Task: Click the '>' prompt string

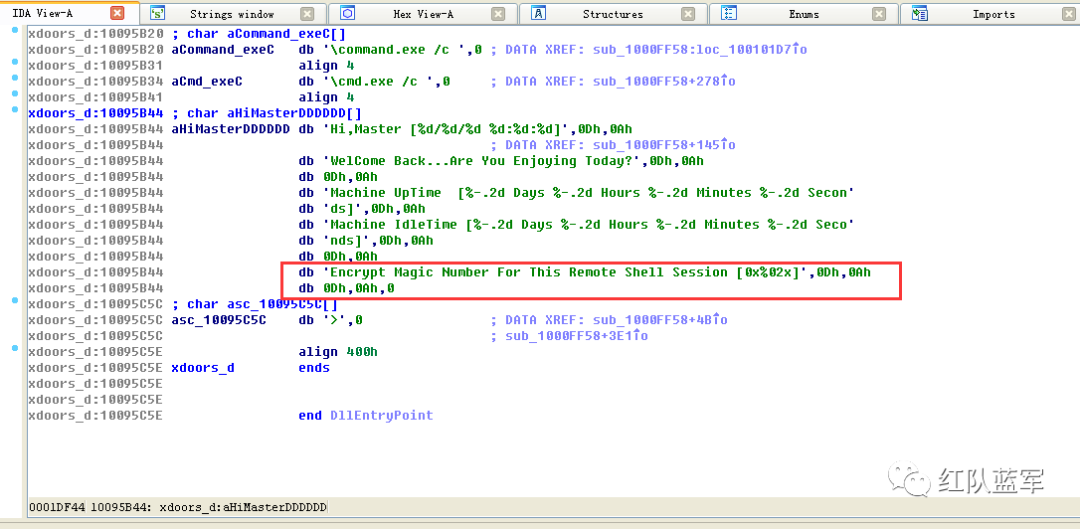Action: (x=334, y=320)
